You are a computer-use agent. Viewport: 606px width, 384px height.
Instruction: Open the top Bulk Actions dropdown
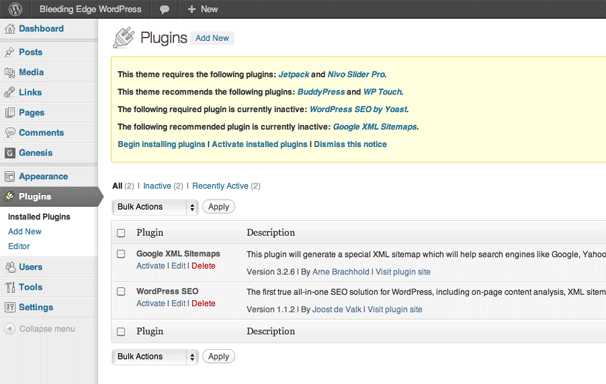[155, 207]
